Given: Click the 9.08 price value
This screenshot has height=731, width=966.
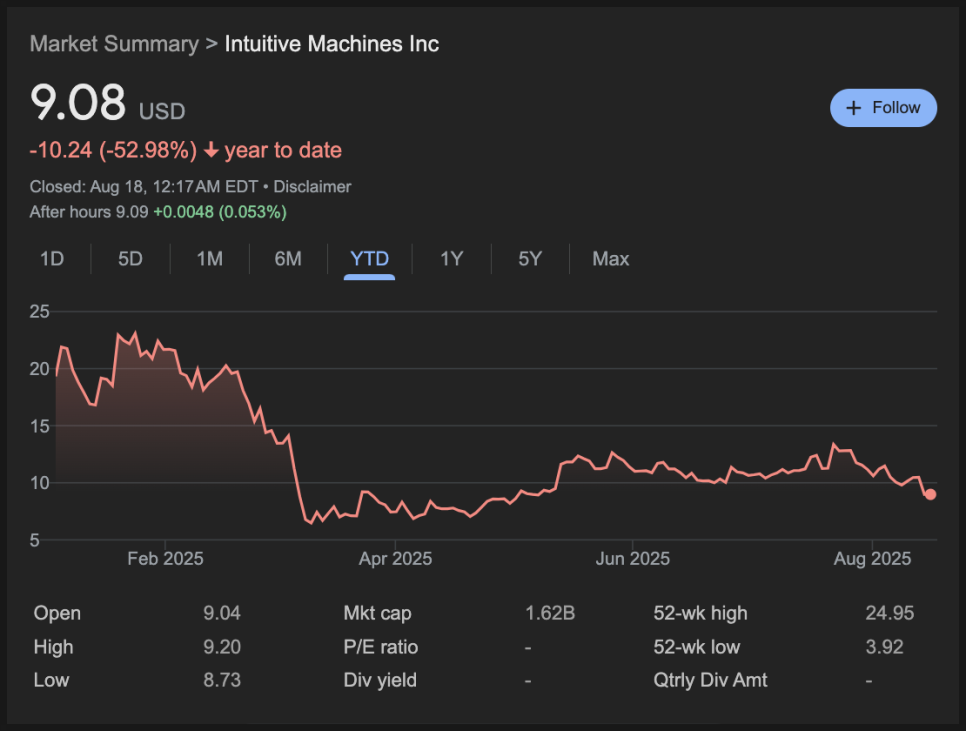Looking at the screenshot, I should point(78,102).
